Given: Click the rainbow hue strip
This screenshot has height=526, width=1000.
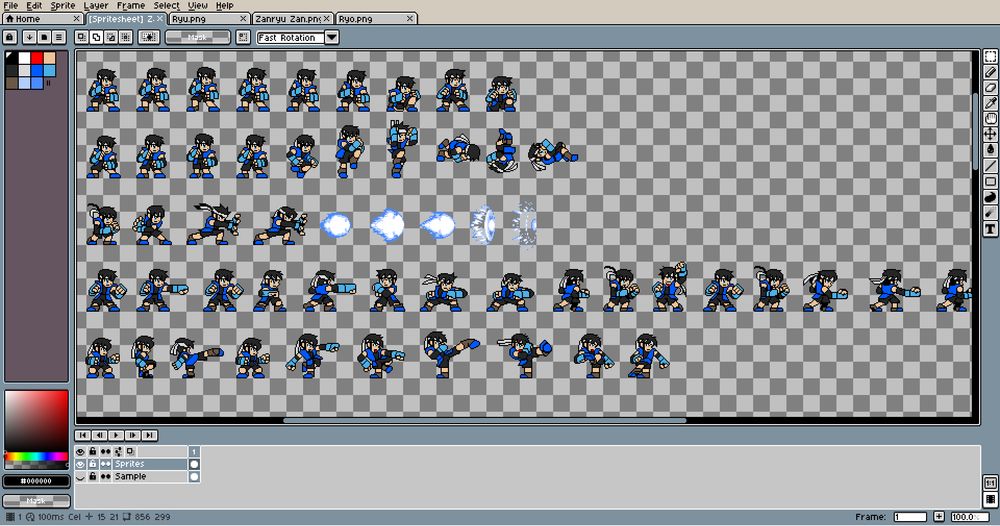Looking at the screenshot, I should pyautogui.click(x=36, y=457).
